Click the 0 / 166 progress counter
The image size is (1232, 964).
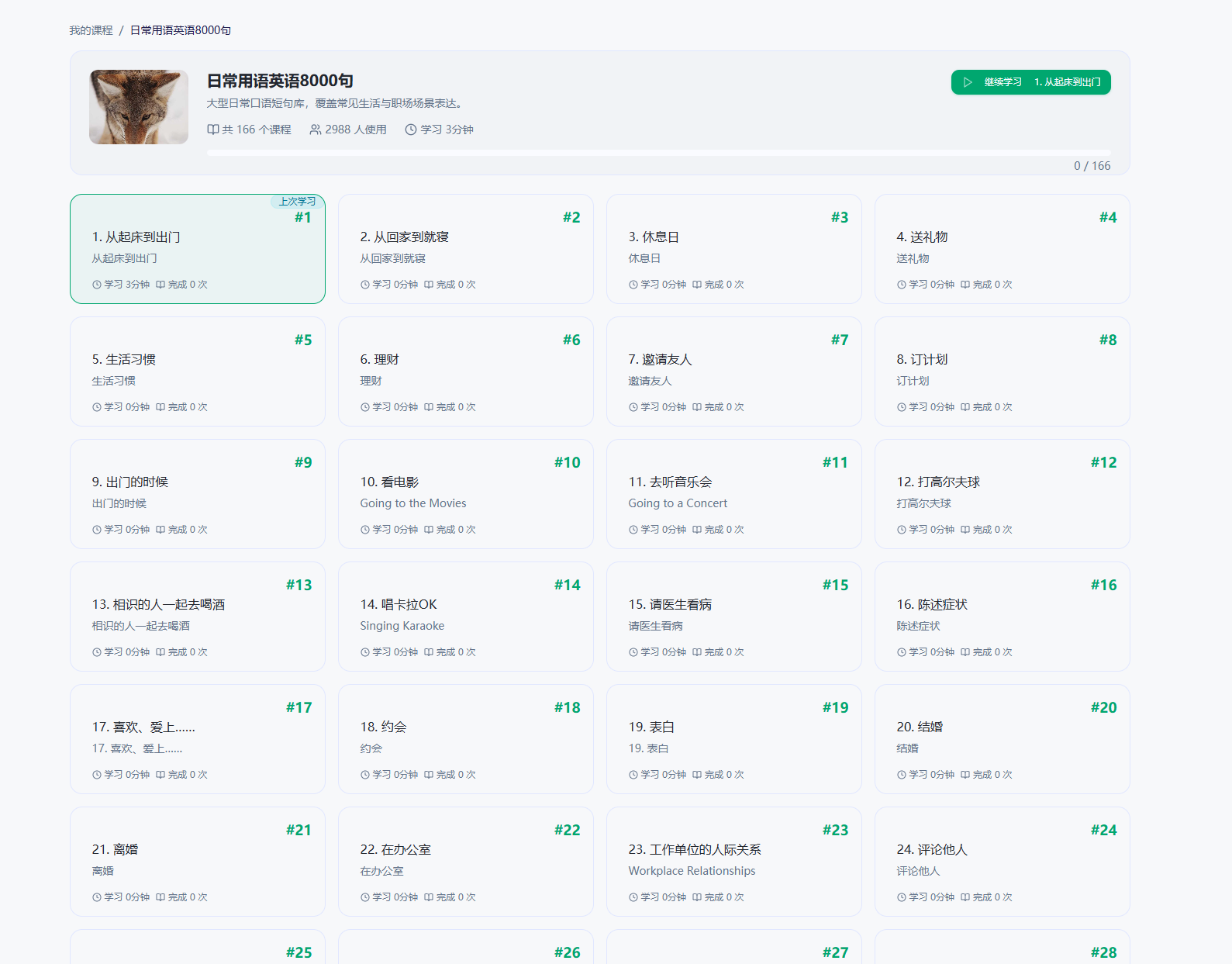[x=1092, y=166]
